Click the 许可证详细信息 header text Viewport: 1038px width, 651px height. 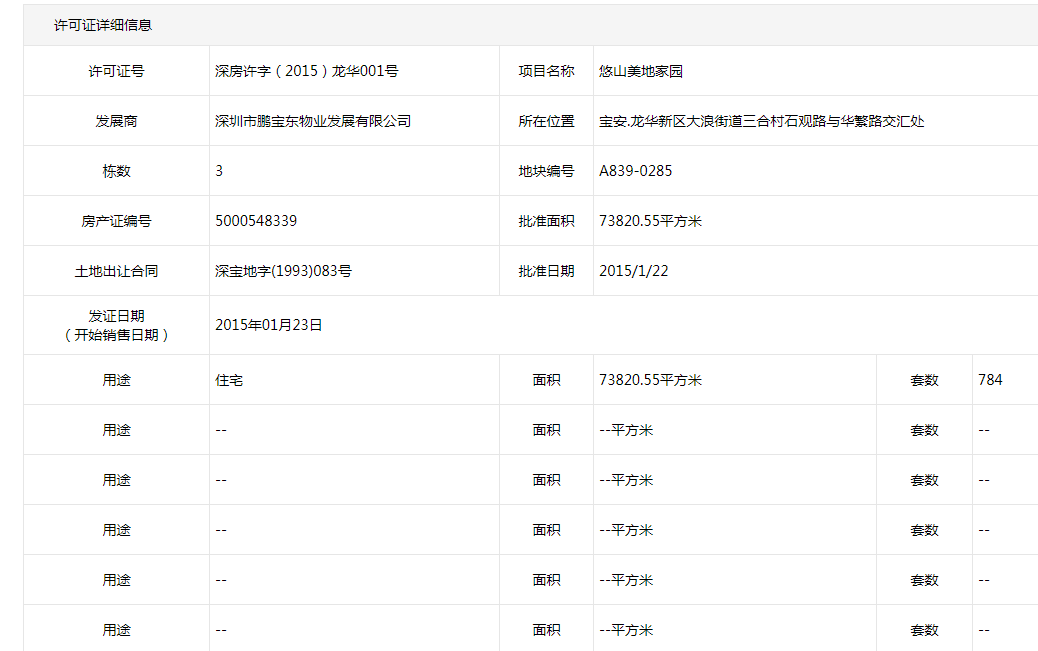[x=103, y=25]
